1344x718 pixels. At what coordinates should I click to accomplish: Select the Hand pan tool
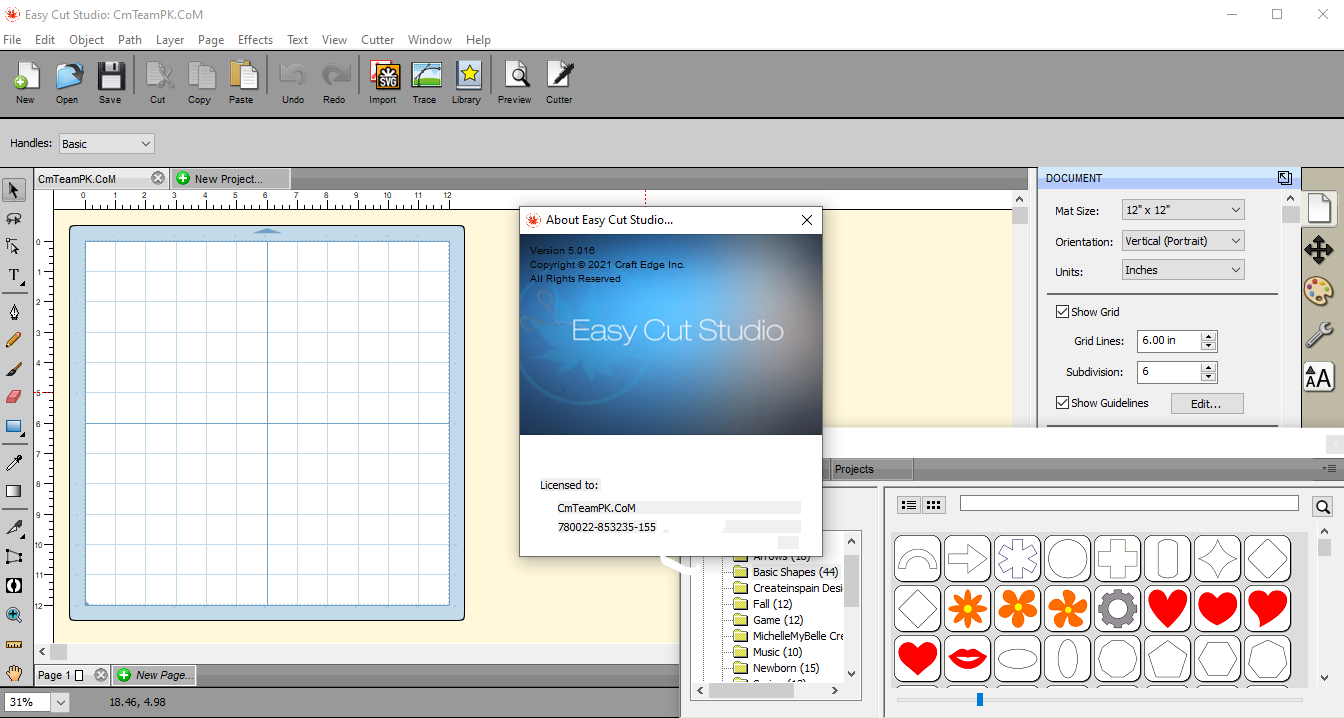tap(14, 672)
